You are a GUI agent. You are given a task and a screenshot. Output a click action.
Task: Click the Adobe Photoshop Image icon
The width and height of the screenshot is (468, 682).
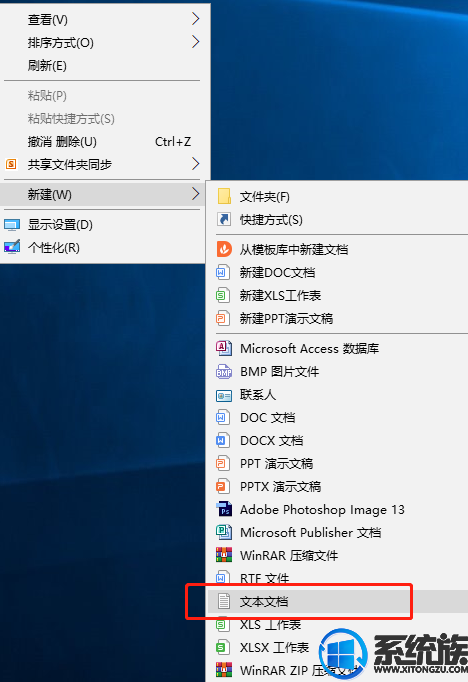(224, 509)
